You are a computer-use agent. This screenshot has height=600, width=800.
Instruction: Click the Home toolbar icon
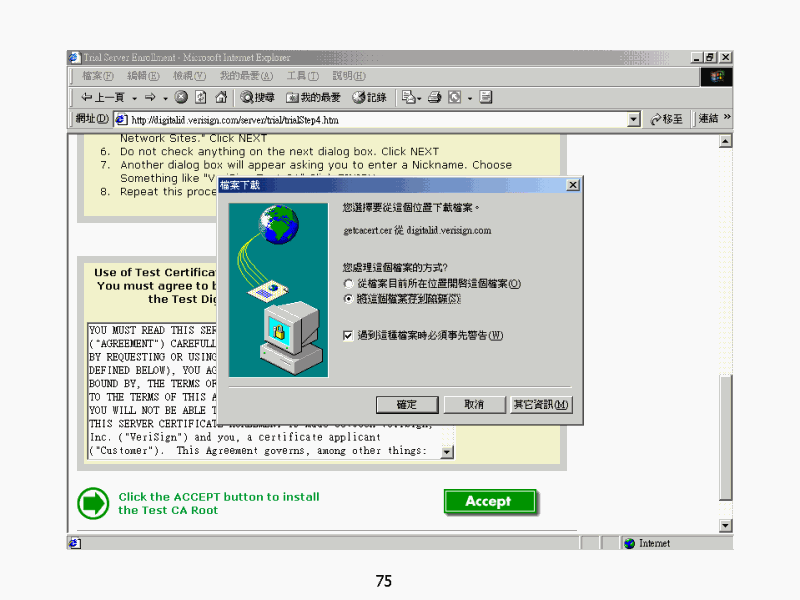click(221, 97)
